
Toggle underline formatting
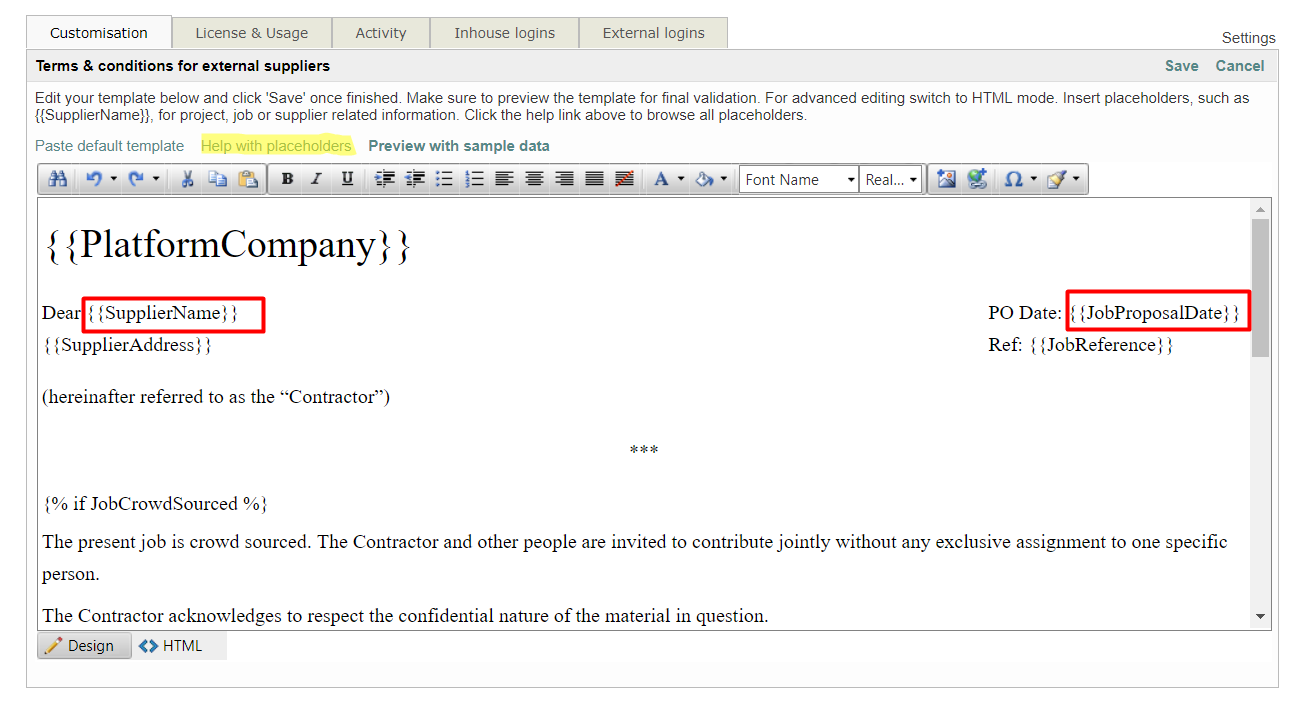[347, 179]
